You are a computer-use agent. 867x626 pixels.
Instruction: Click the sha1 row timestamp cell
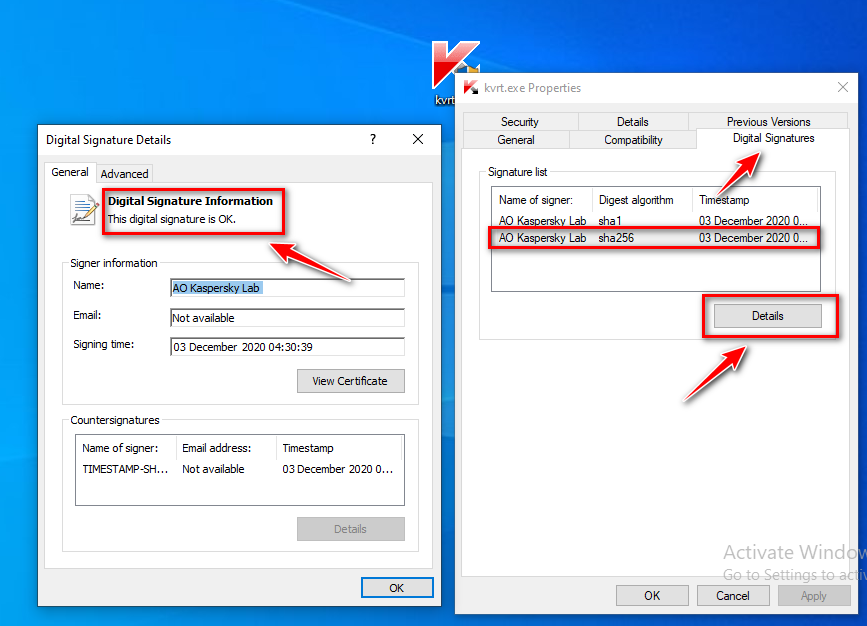753,221
